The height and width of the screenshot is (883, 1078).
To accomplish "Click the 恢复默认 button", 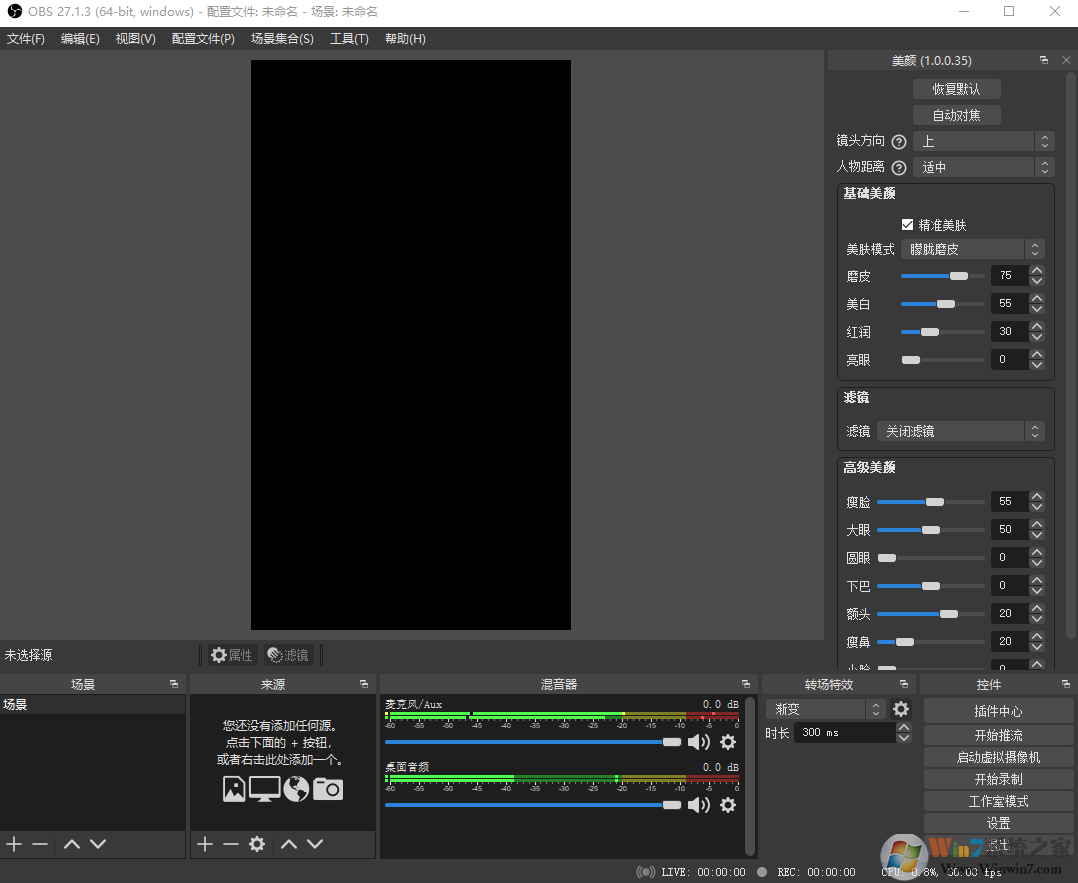I will [956, 89].
